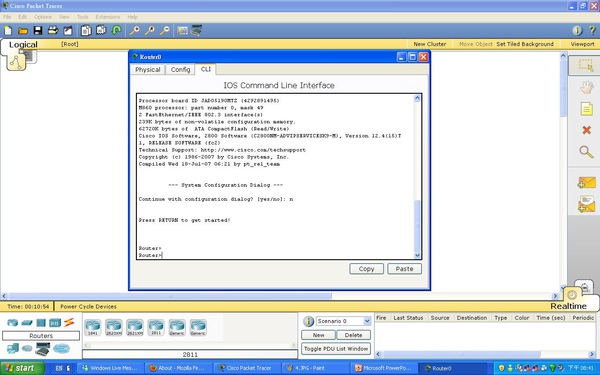Open file using folder icon
Image resolution: width=600 pixels, height=375 pixels.
[23, 31]
